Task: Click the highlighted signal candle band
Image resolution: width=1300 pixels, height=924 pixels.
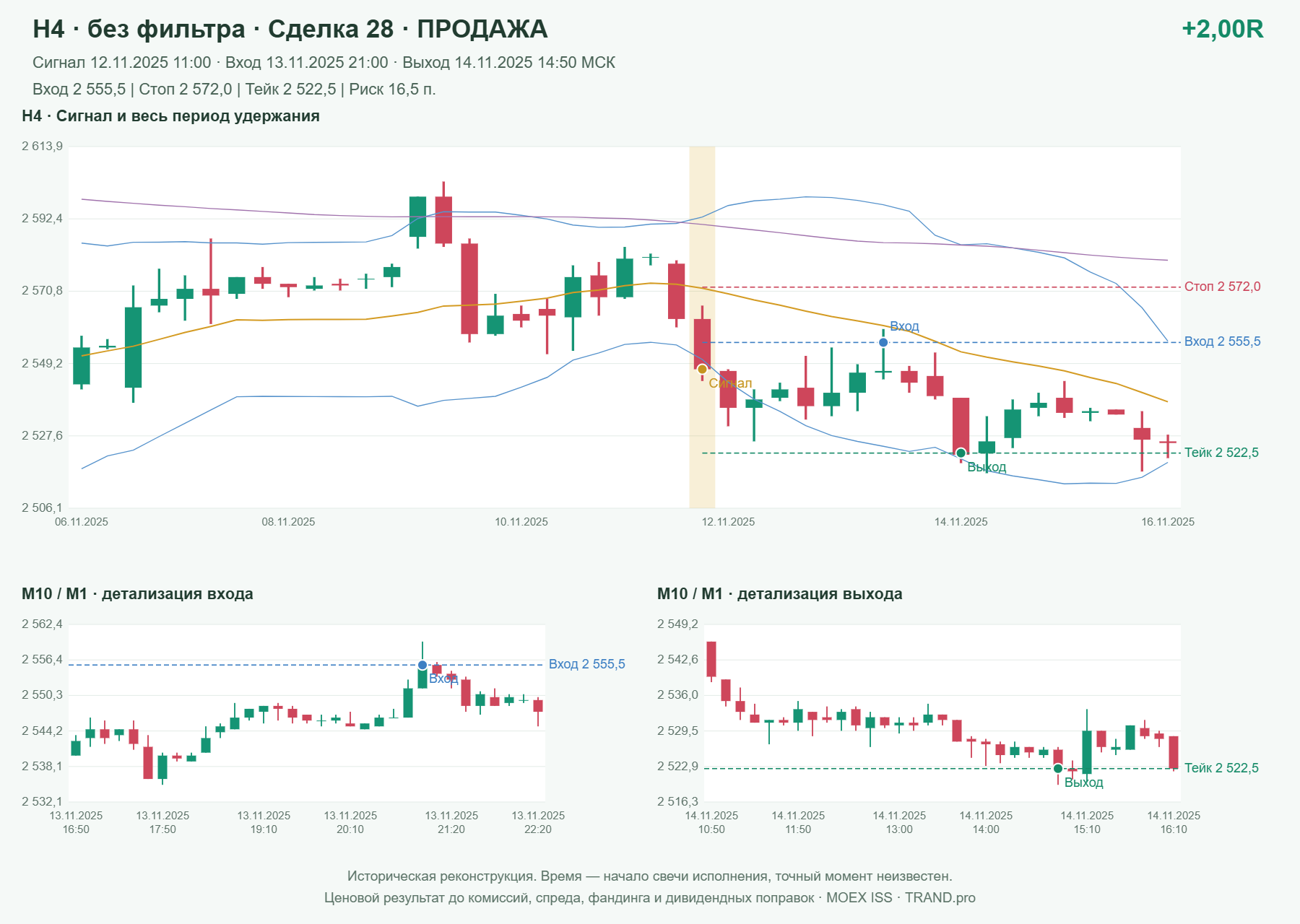Action: coord(702,327)
